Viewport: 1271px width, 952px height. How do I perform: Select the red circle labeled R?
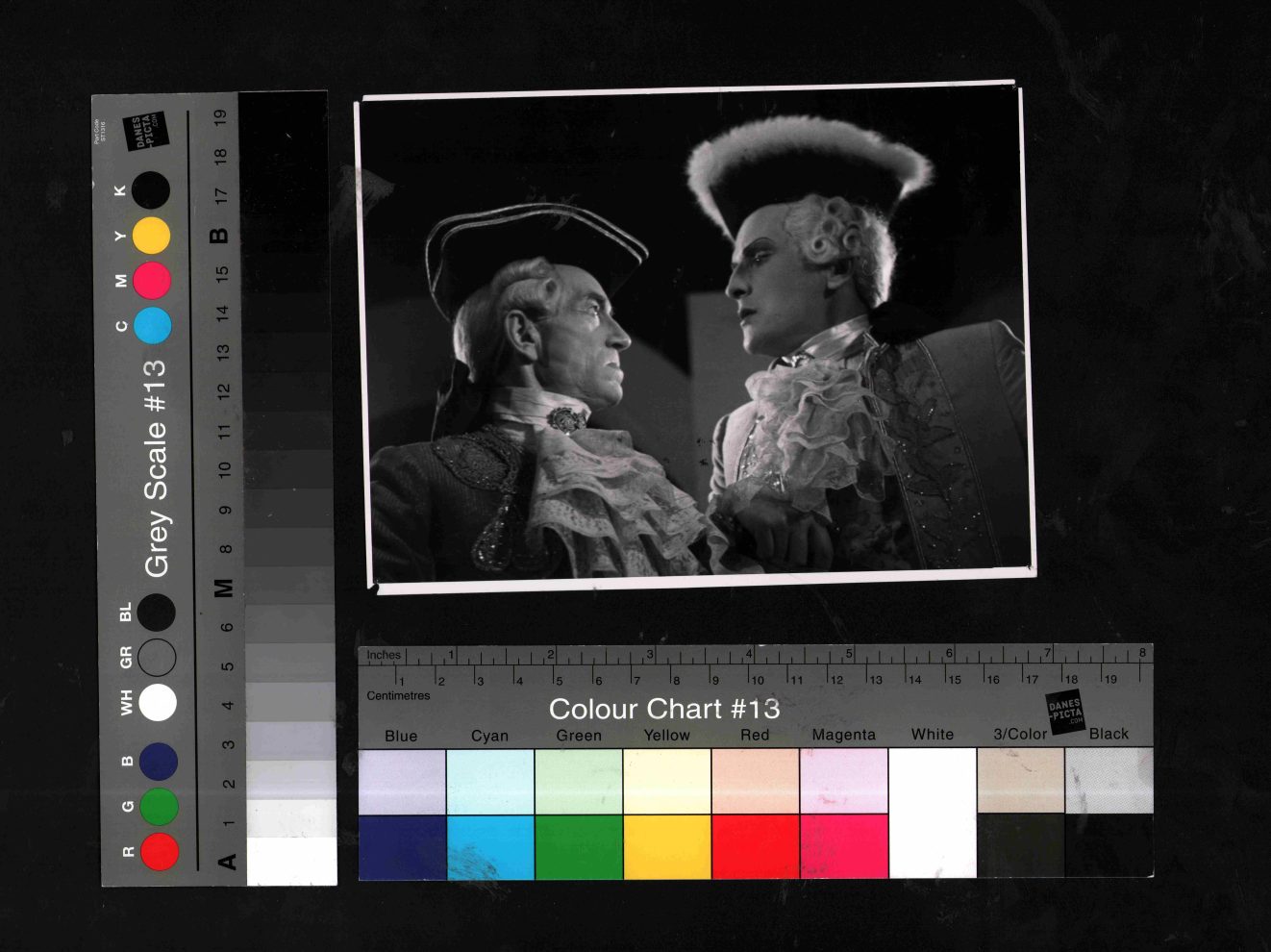pyautogui.click(x=160, y=852)
